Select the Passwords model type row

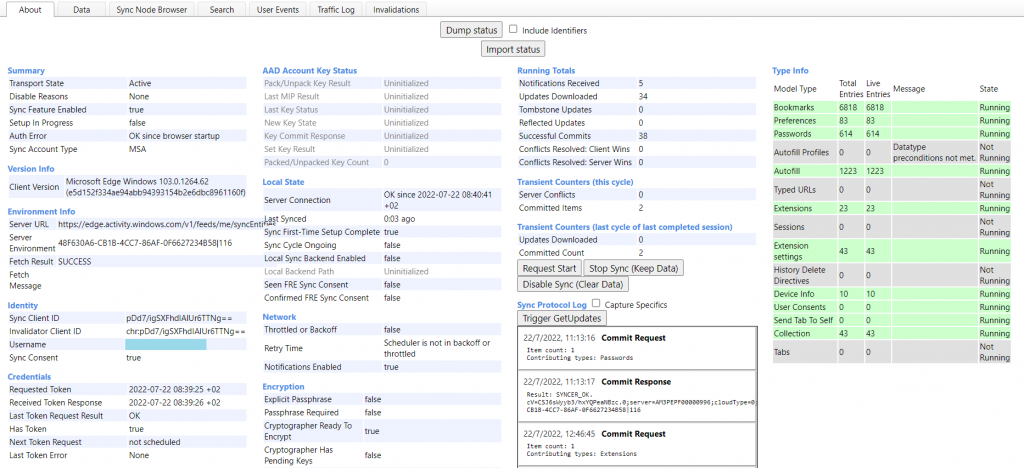coord(891,134)
